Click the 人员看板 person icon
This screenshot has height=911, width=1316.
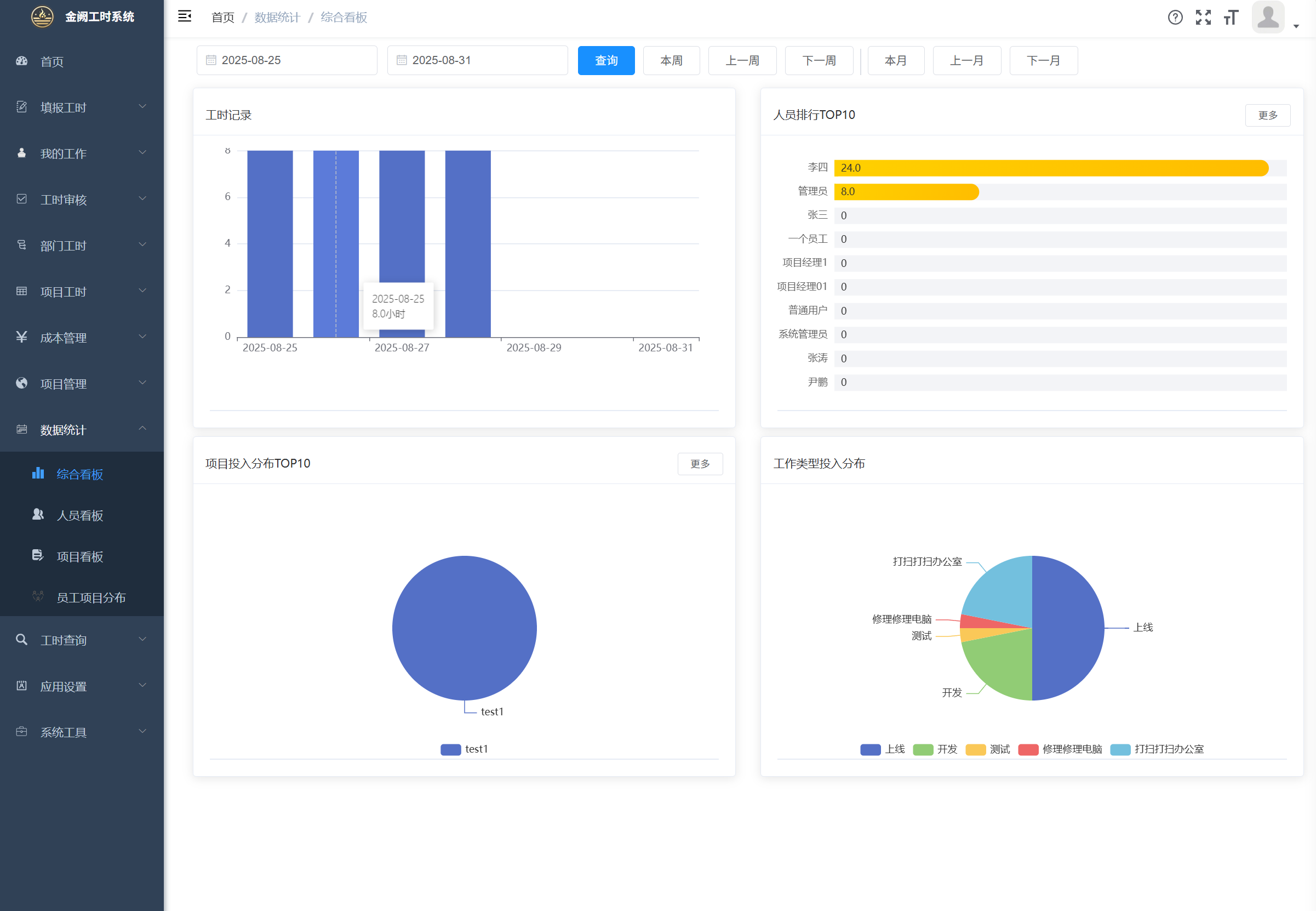38,515
